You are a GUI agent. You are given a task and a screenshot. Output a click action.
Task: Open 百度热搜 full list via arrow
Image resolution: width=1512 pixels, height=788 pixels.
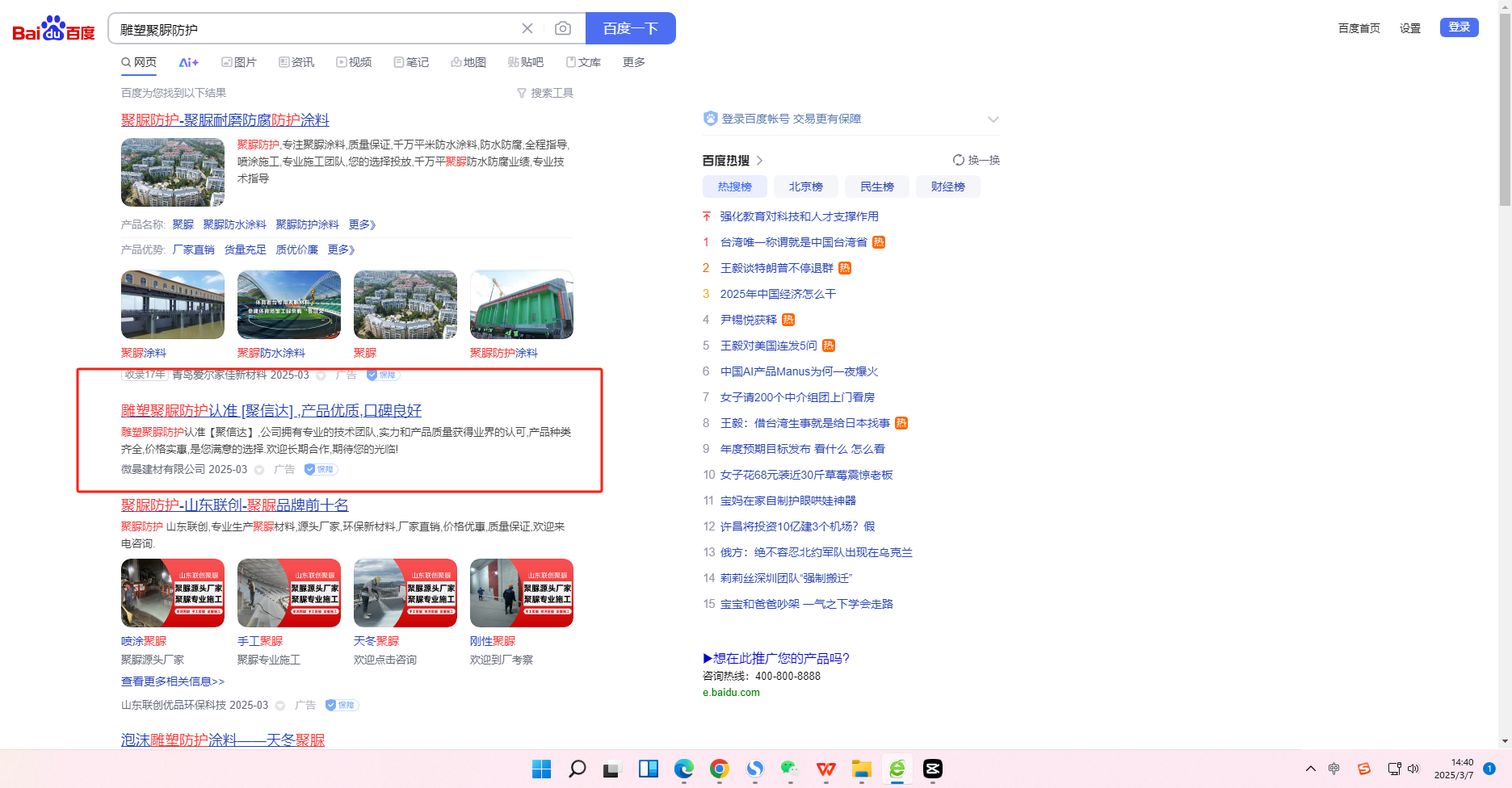760,161
